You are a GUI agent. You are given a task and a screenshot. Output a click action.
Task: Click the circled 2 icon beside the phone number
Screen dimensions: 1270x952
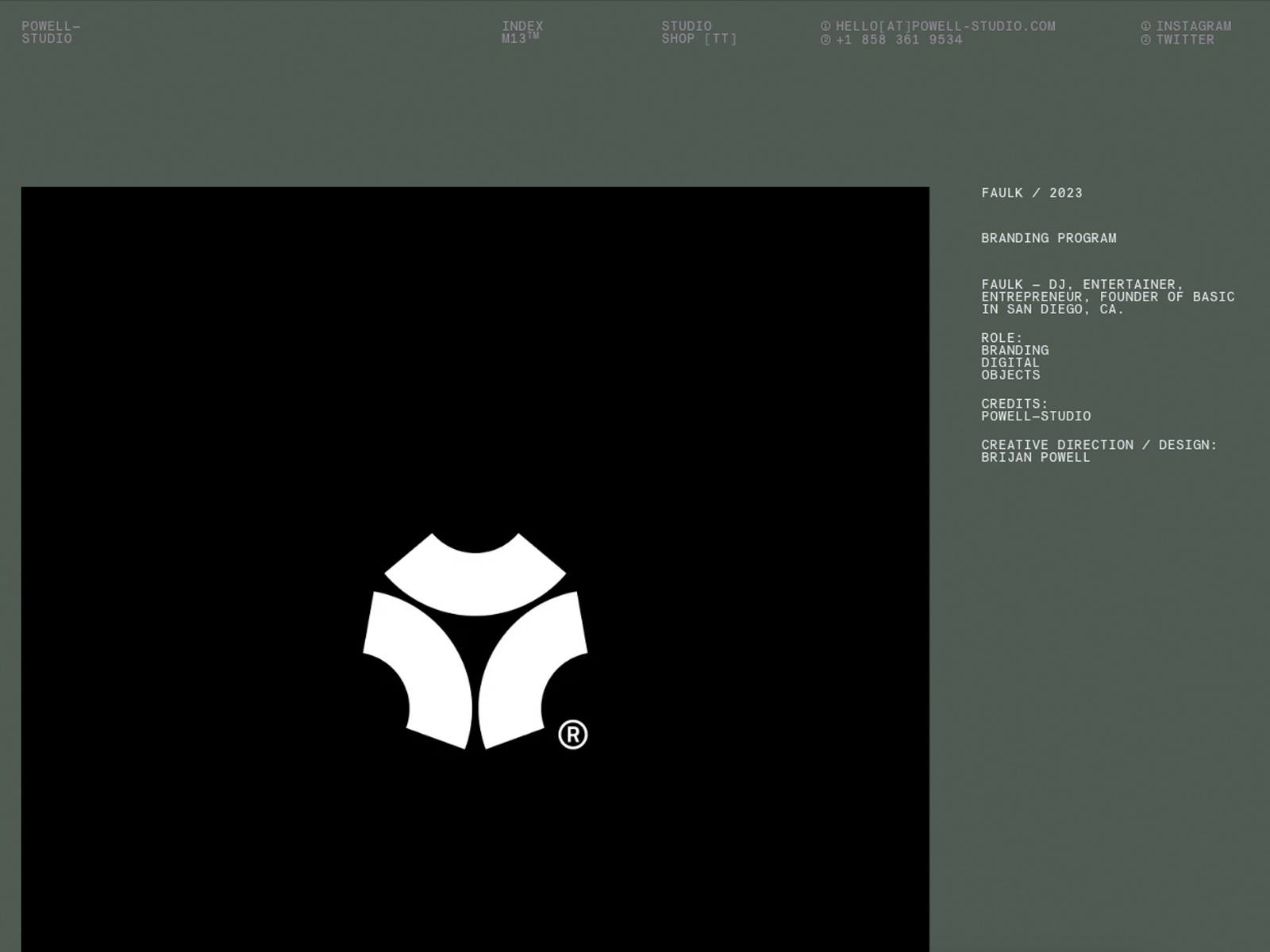(825, 40)
